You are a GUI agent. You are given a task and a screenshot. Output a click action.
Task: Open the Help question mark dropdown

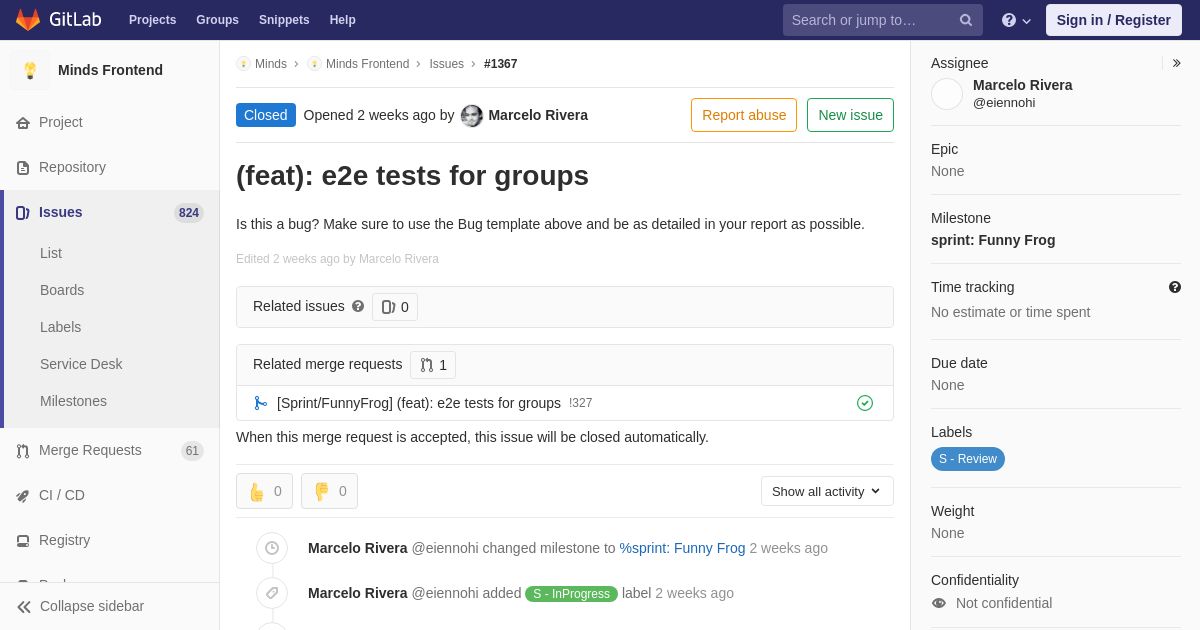[1016, 20]
